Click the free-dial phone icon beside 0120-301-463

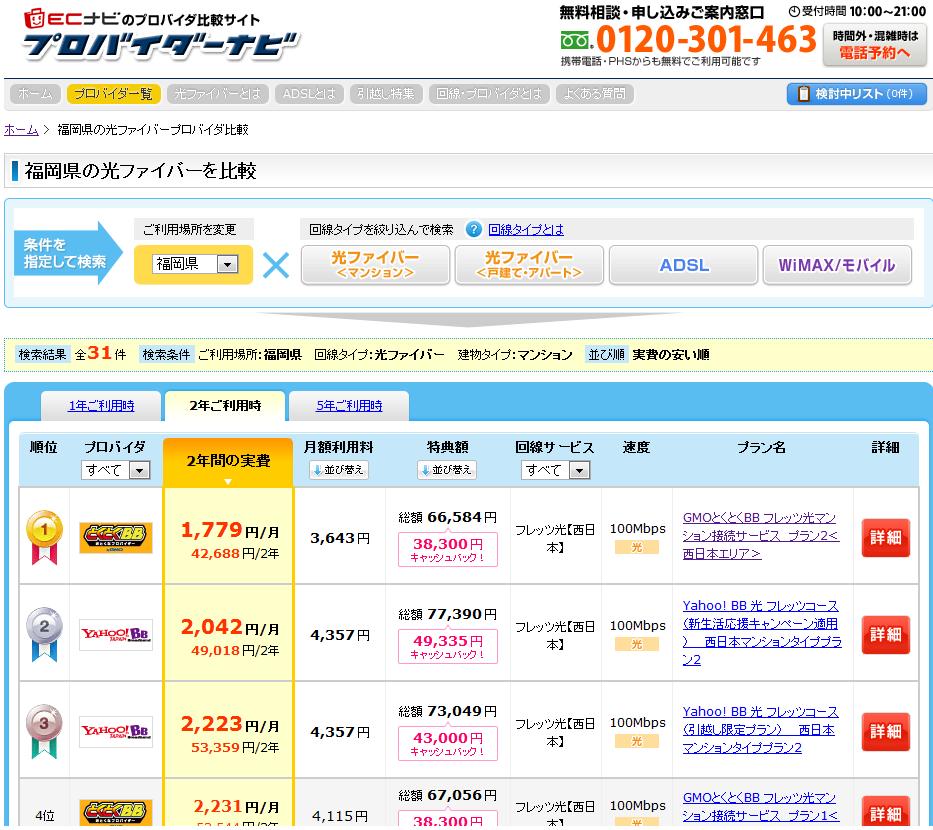[x=575, y=40]
